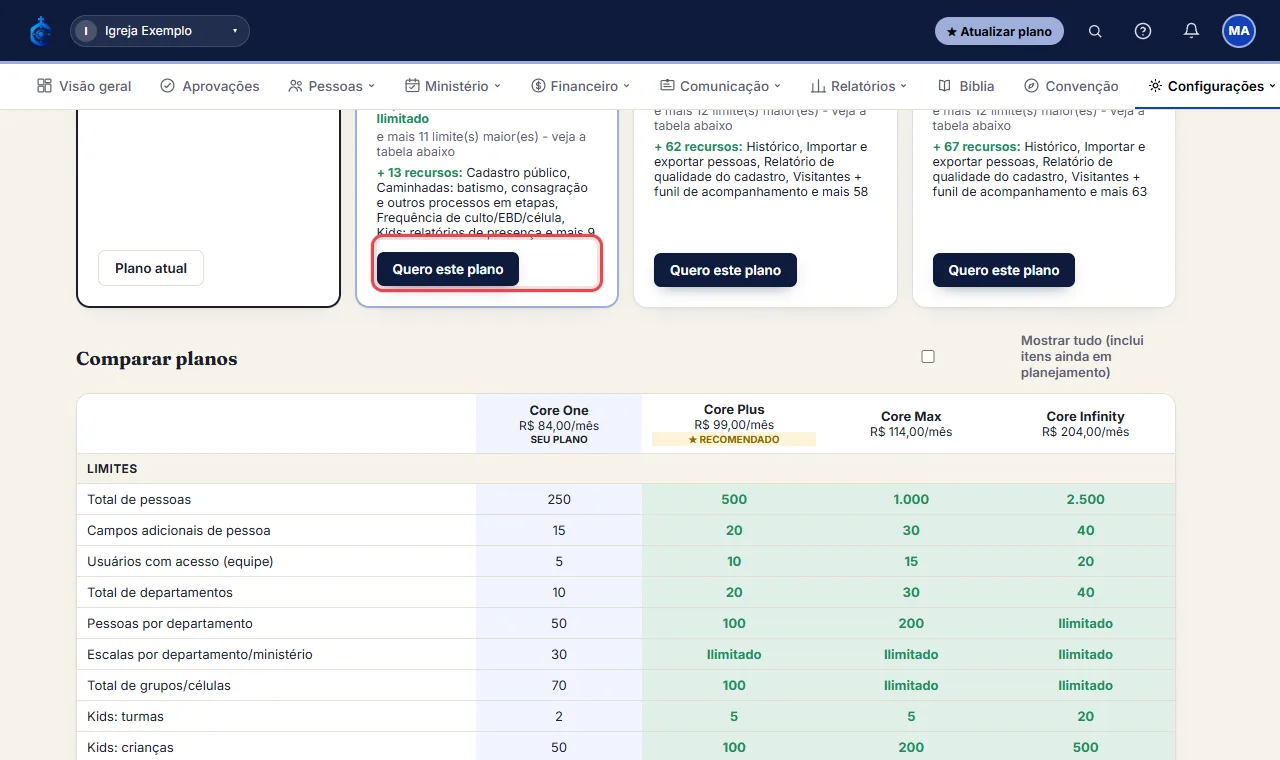Click the Core Max column header
Image resolution: width=1280 pixels, height=760 pixels.
pyautogui.click(x=911, y=424)
